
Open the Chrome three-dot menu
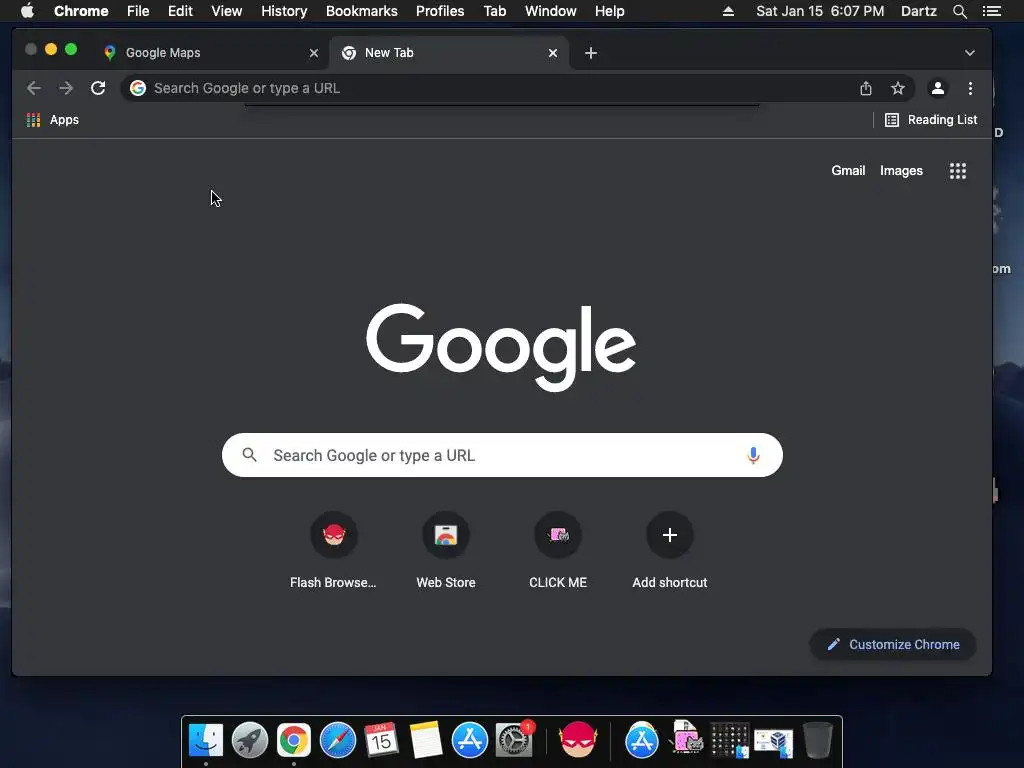tap(970, 88)
